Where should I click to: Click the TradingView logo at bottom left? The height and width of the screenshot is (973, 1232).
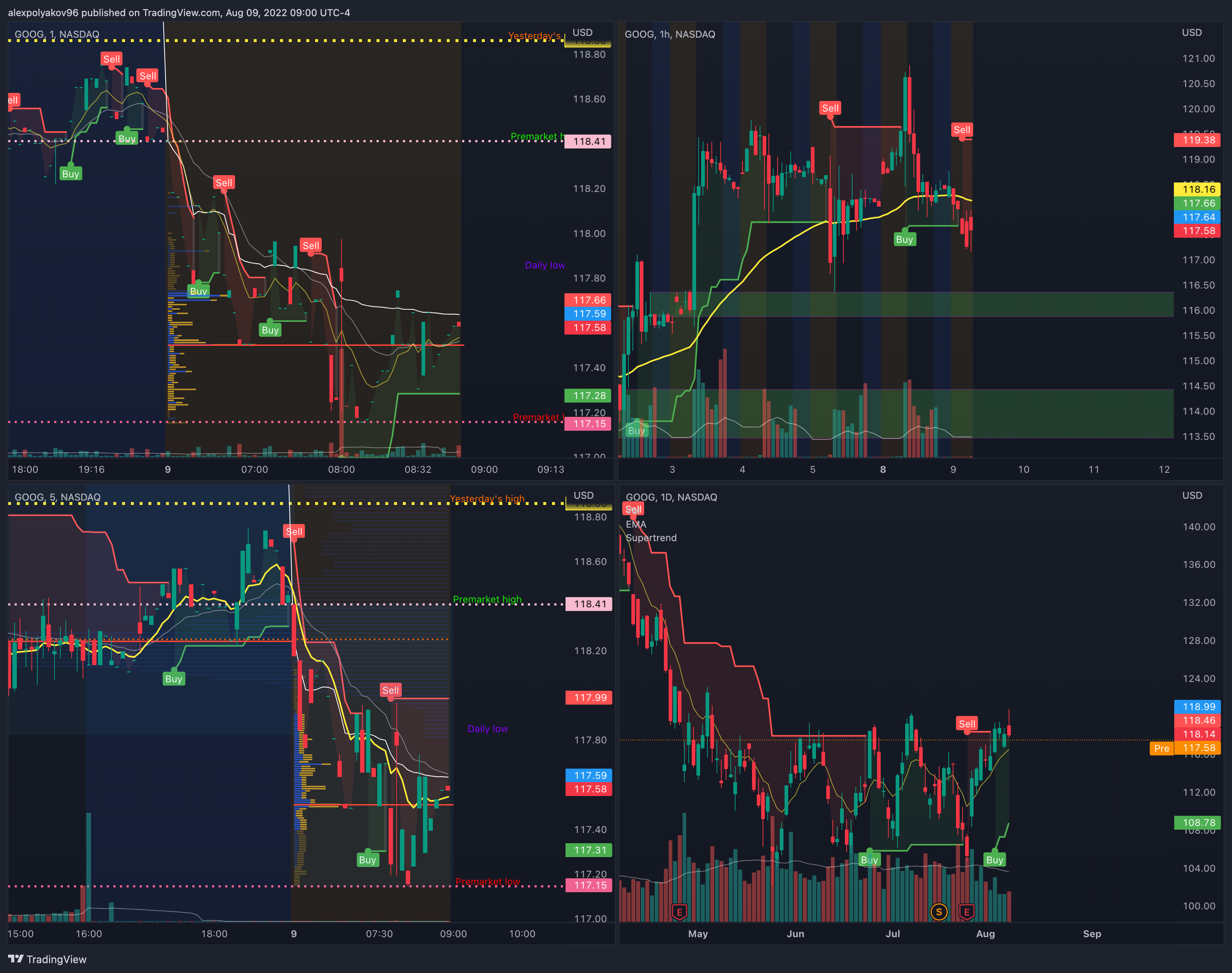point(47,959)
